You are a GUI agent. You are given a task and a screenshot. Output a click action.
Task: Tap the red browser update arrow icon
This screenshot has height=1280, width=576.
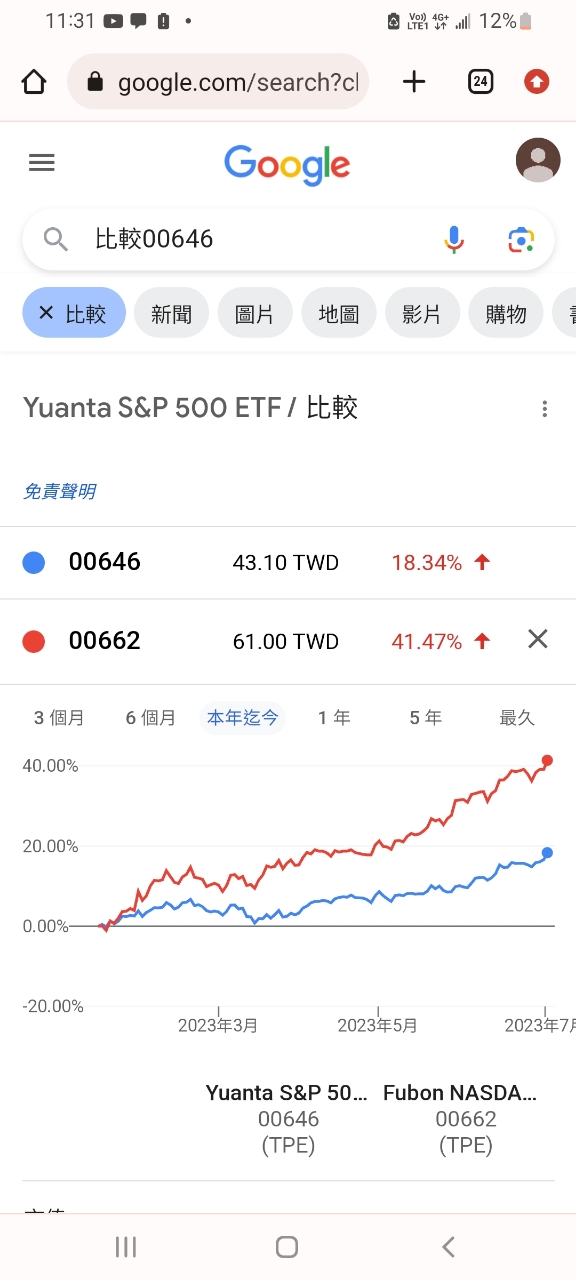coord(537,82)
